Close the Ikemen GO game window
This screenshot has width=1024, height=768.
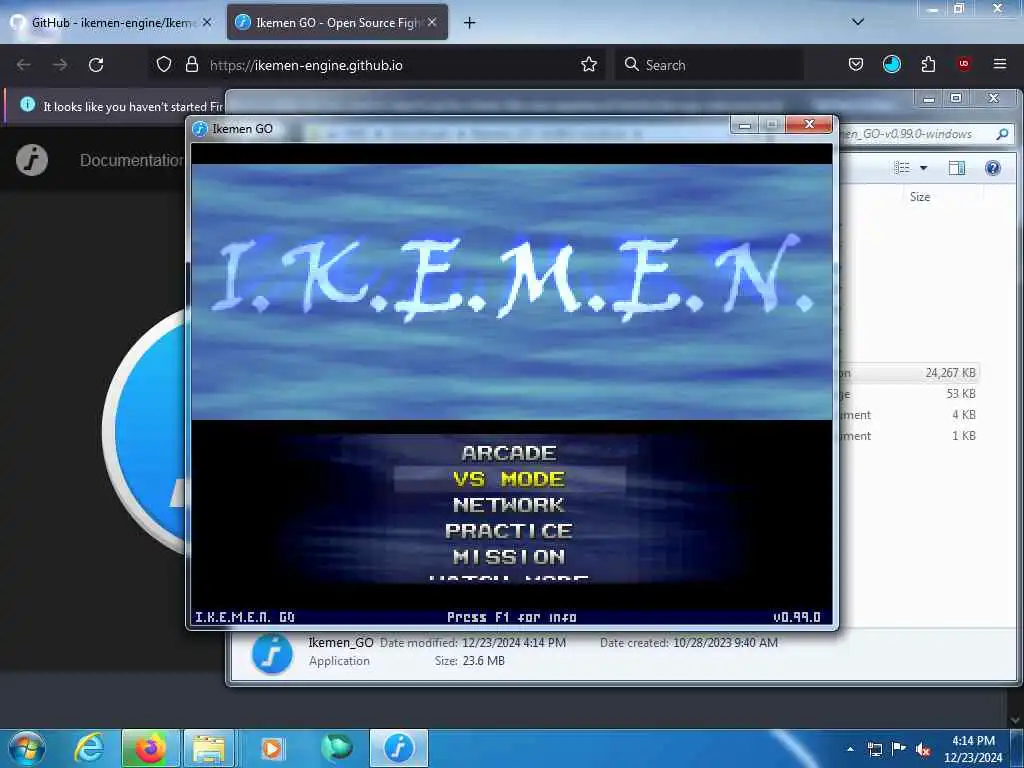tap(809, 124)
